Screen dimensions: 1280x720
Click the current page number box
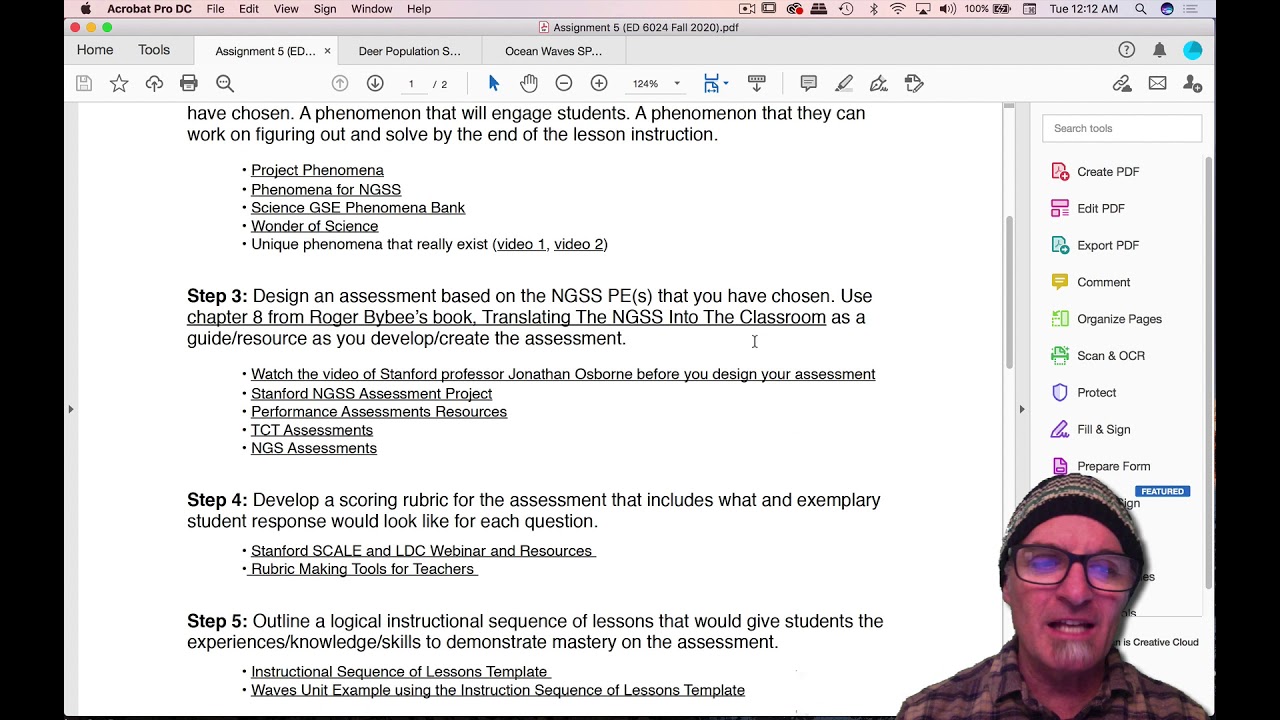tap(411, 84)
